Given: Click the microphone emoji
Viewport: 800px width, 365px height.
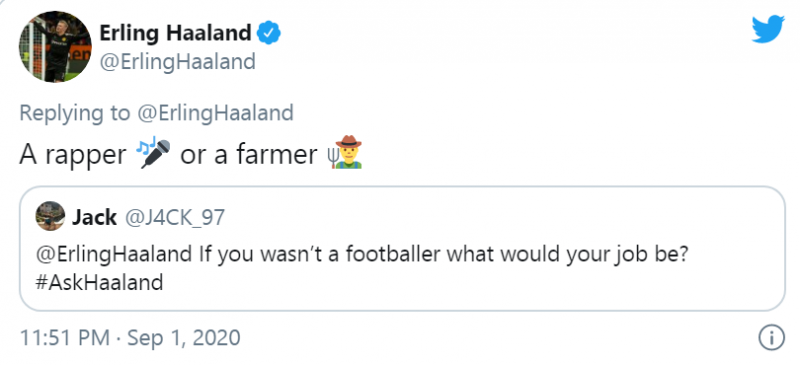Looking at the screenshot, I should point(153,154).
